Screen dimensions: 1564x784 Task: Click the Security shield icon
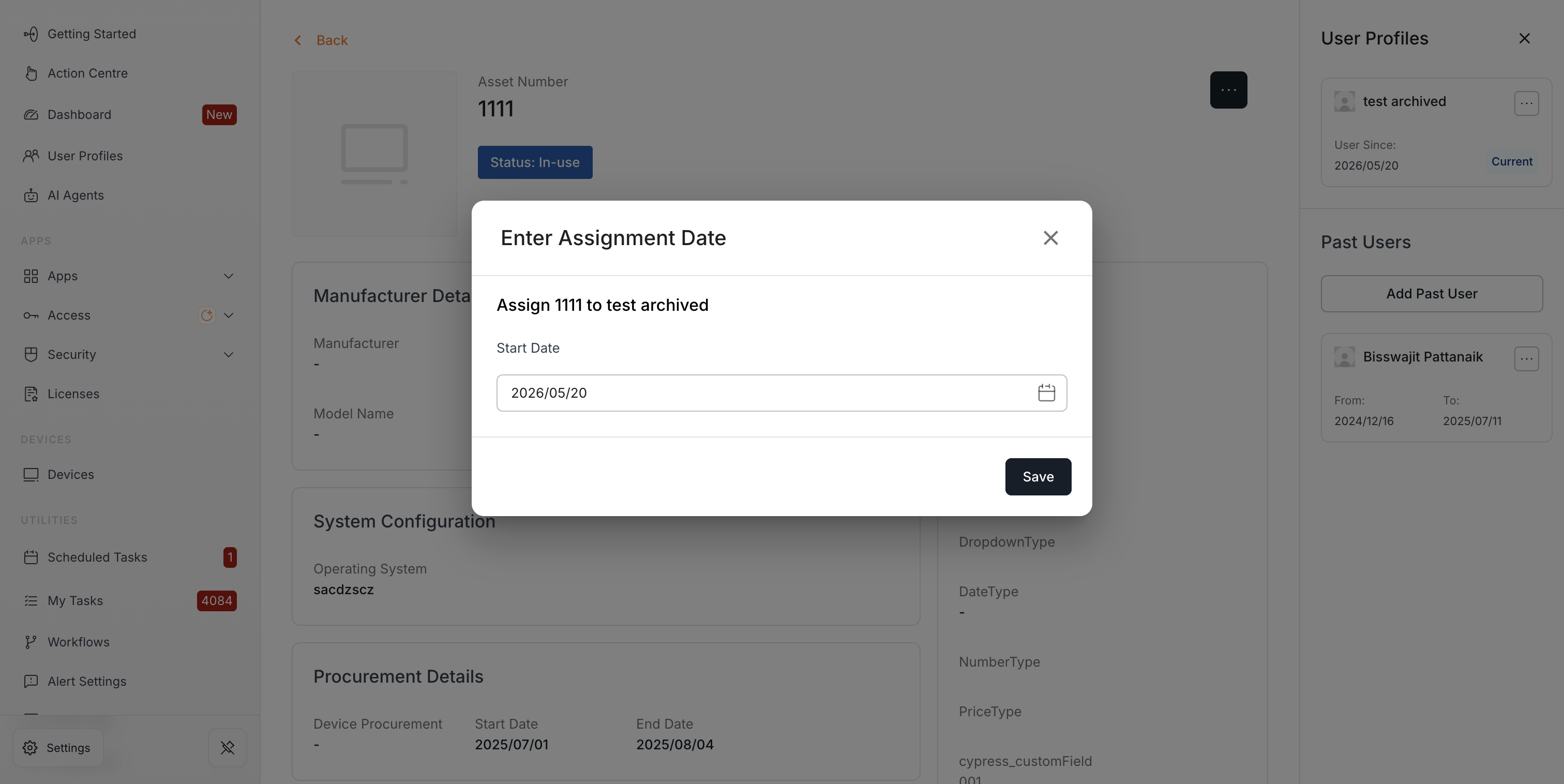(x=31, y=355)
